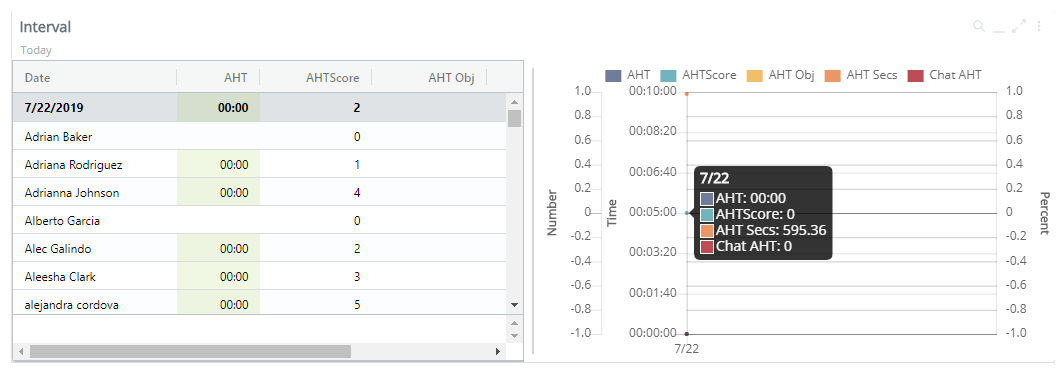1064x368 pixels.
Task: Open the widget search magnifier icon
Action: click(x=978, y=26)
